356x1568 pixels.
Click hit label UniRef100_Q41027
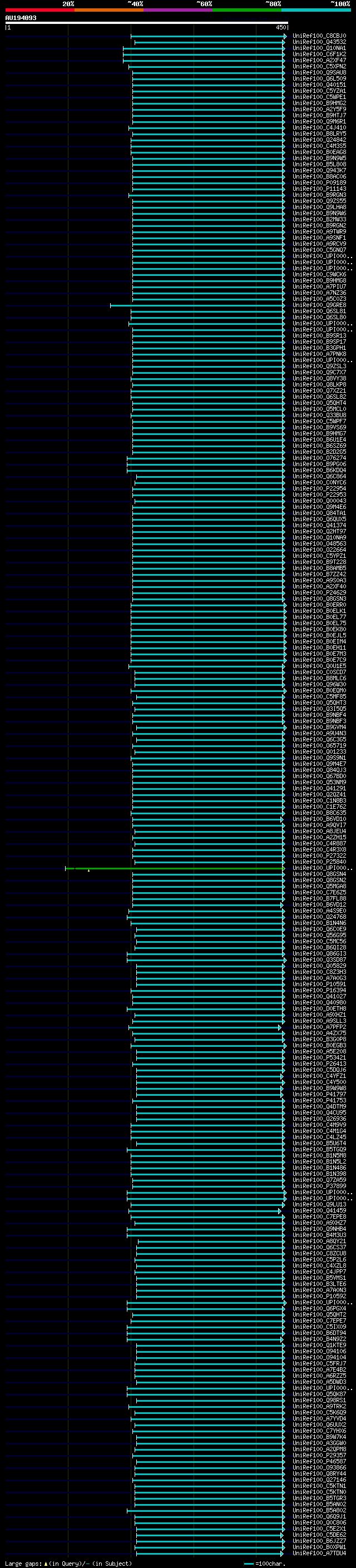coord(319,996)
